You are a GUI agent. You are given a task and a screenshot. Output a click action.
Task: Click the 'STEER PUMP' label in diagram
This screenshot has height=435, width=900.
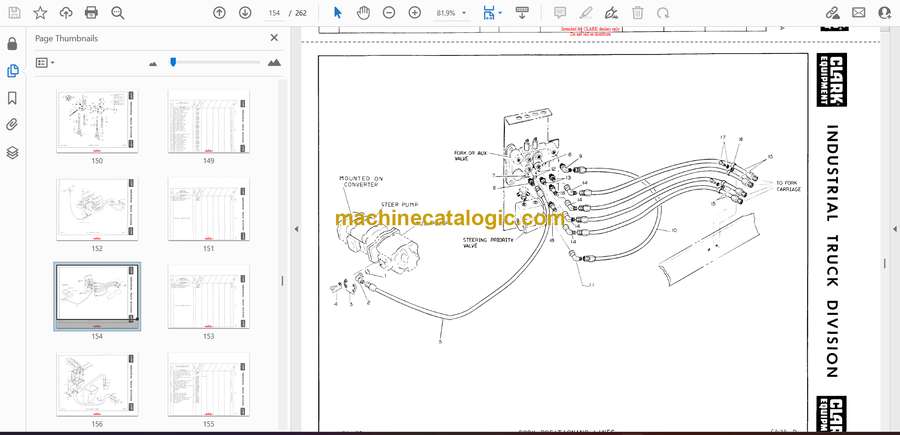[x=398, y=204]
